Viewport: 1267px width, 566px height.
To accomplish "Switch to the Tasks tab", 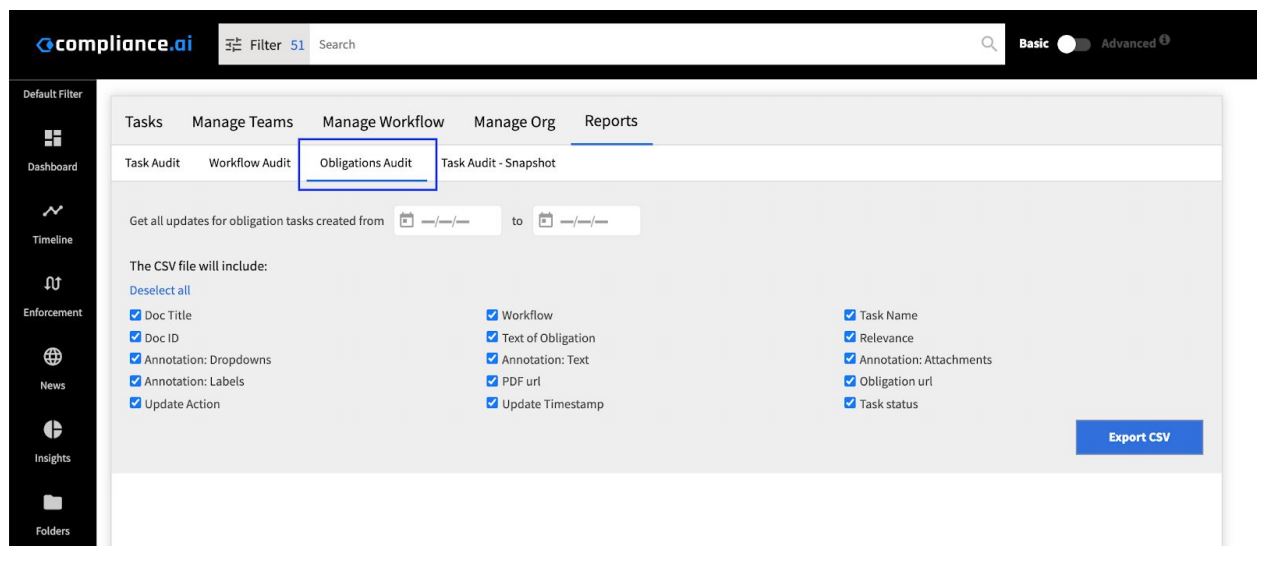I will (144, 122).
